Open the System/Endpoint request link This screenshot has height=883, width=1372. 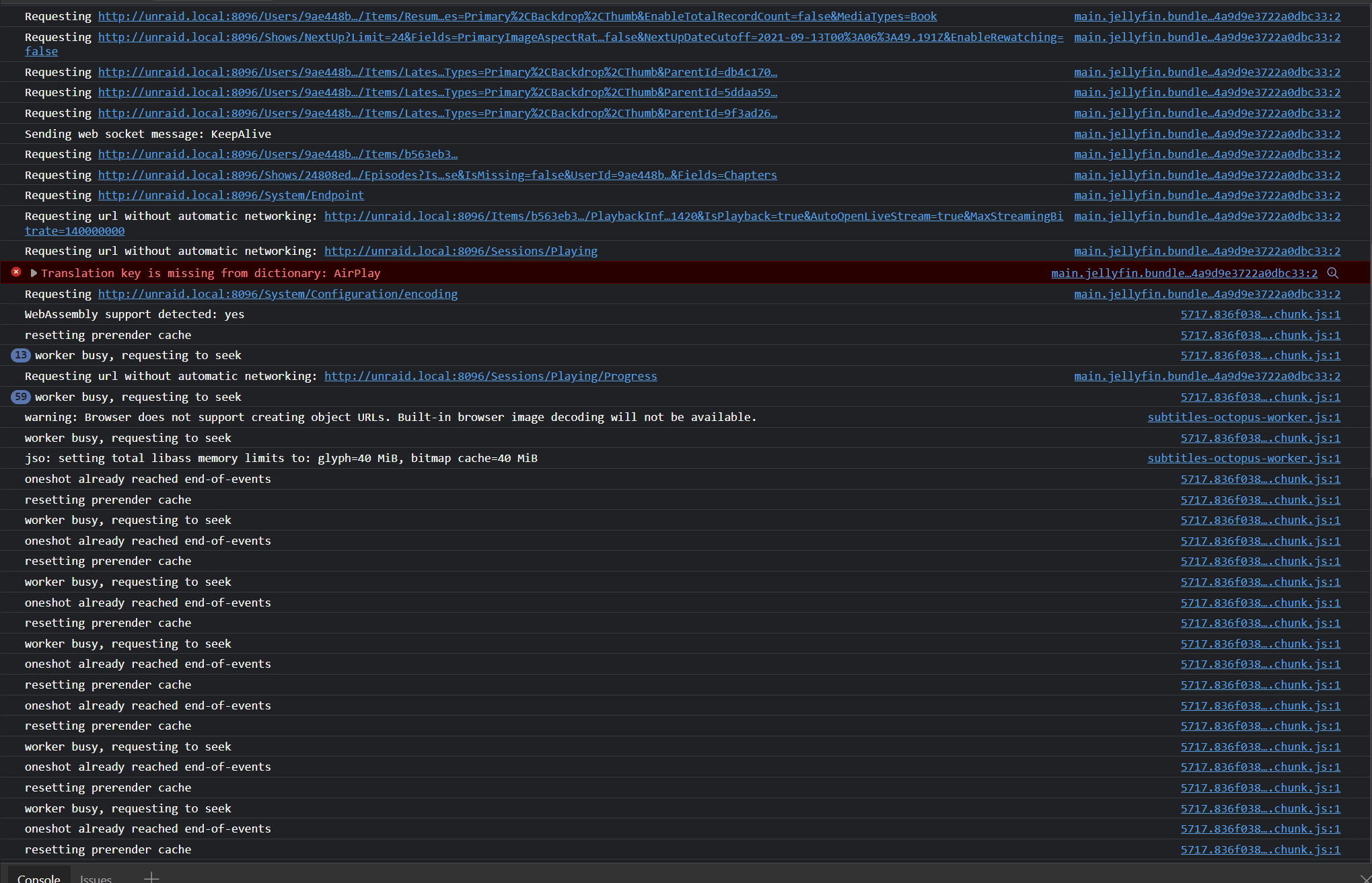tap(231, 195)
